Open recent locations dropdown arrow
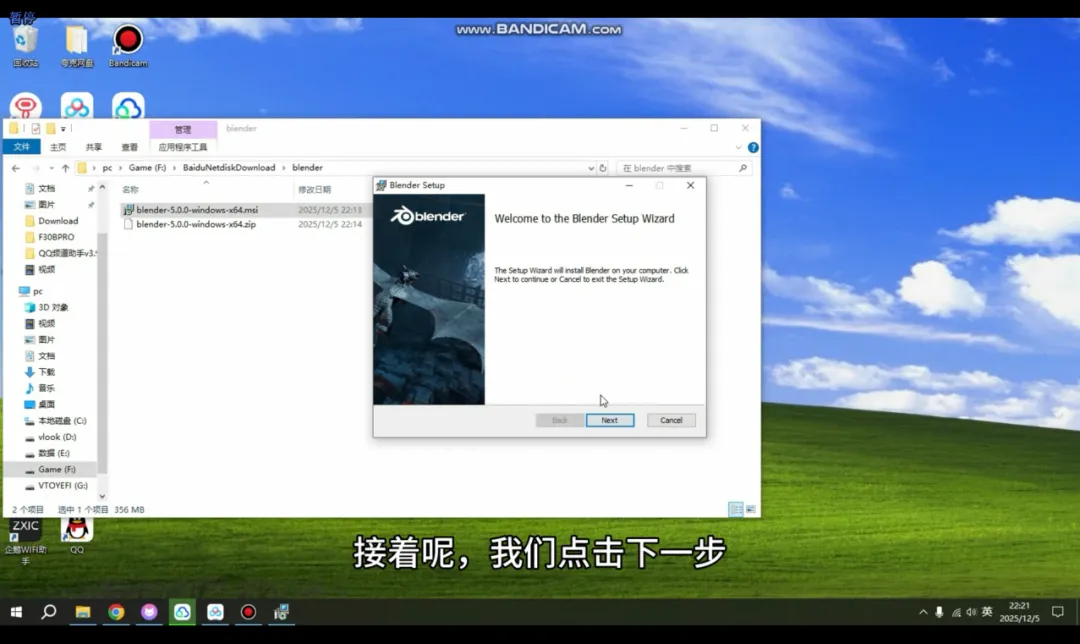Viewport: 1080px width, 644px height. point(51,168)
